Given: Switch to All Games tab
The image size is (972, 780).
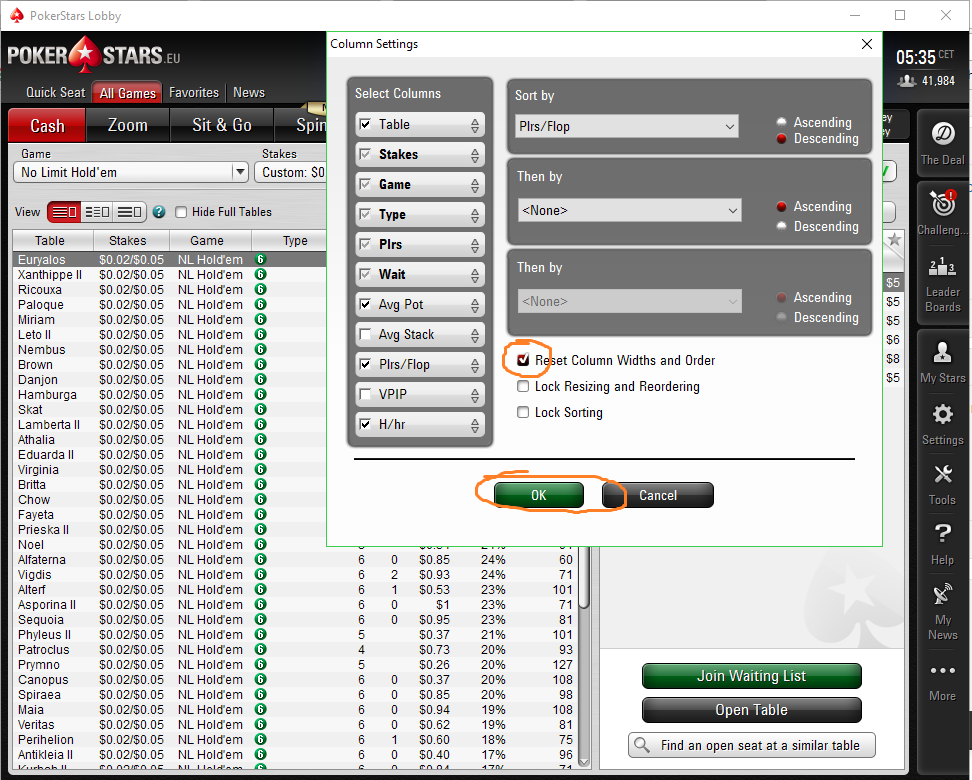Looking at the screenshot, I should 127,93.
